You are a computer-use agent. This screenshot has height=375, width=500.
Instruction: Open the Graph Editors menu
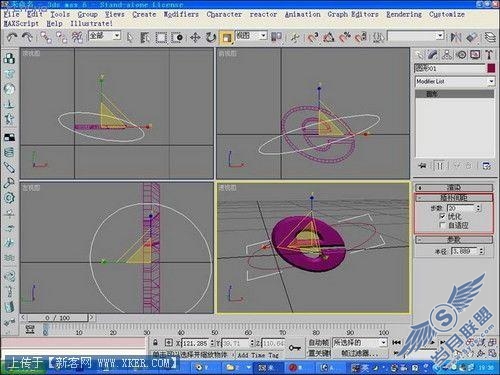pos(353,14)
